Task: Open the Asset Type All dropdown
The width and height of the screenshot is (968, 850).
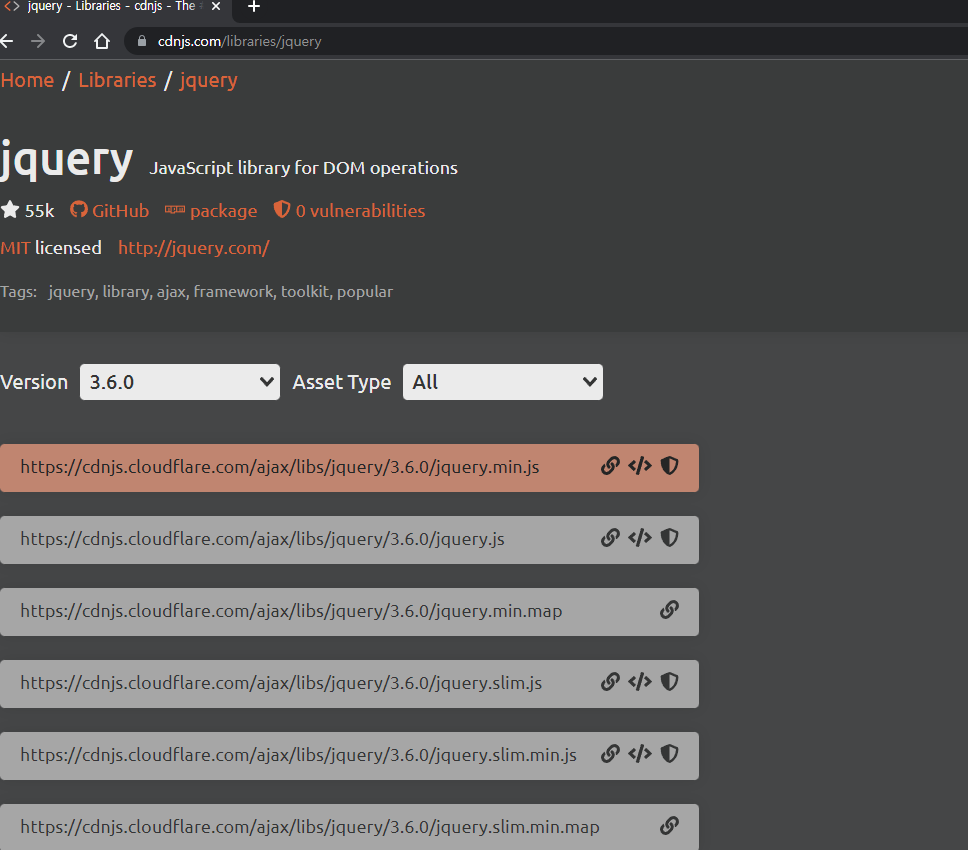Action: coord(503,382)
